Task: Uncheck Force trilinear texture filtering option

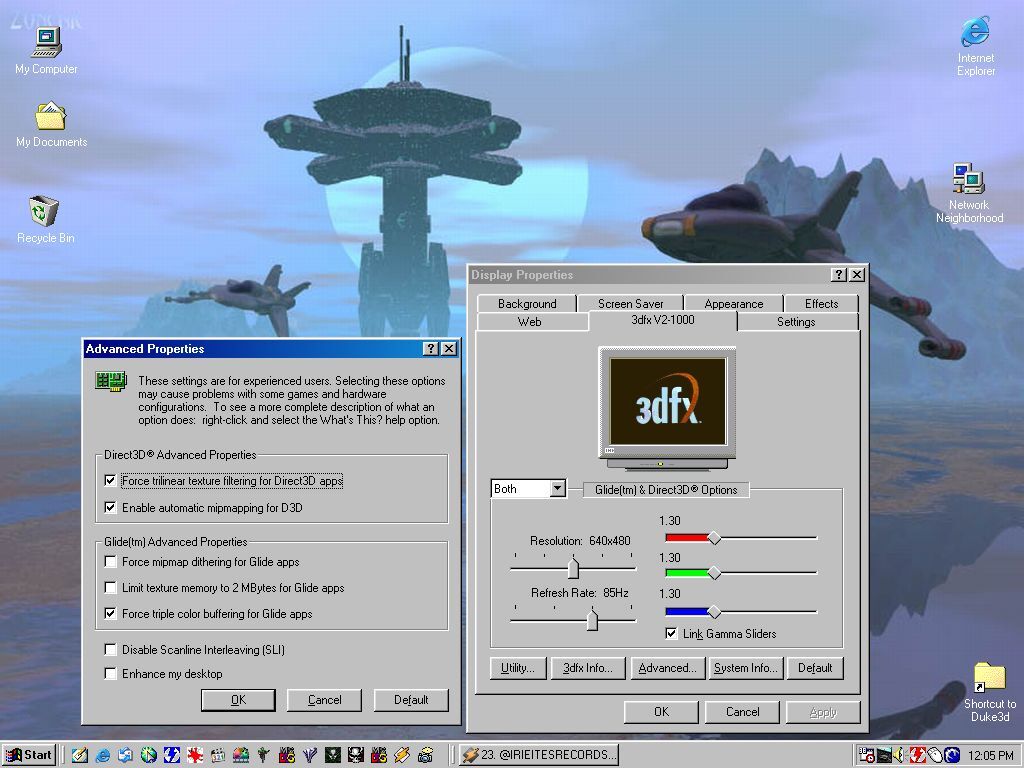Action: point(111,481)
